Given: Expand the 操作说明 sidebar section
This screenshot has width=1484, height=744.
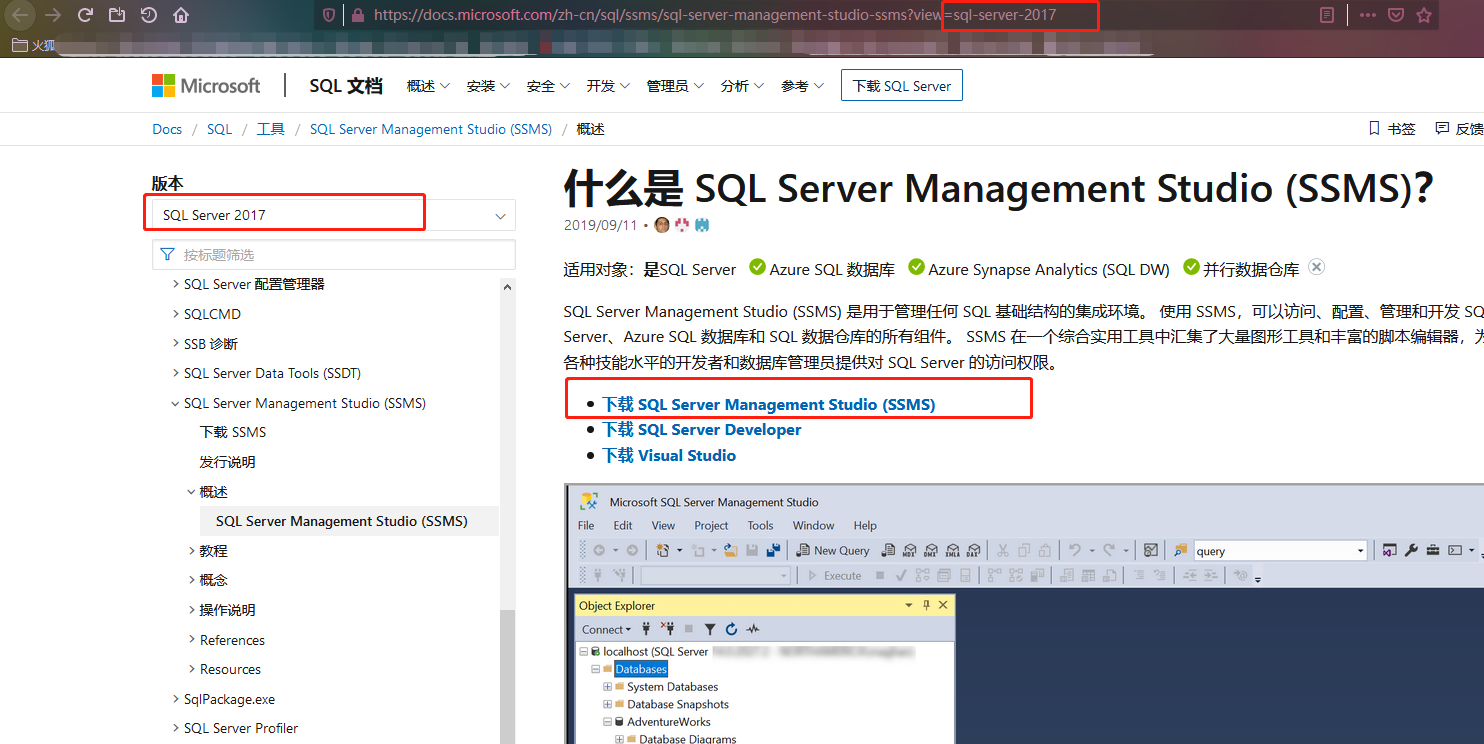Looking at the screenshot, I should point(192,610).
